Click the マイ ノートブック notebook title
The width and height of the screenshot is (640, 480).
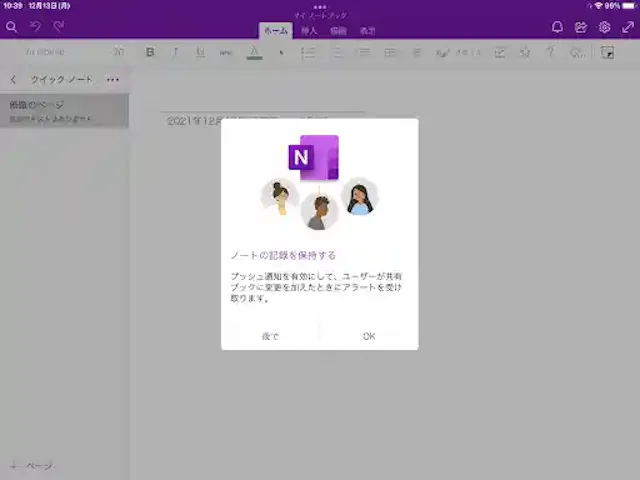click(x=320, y=16)
